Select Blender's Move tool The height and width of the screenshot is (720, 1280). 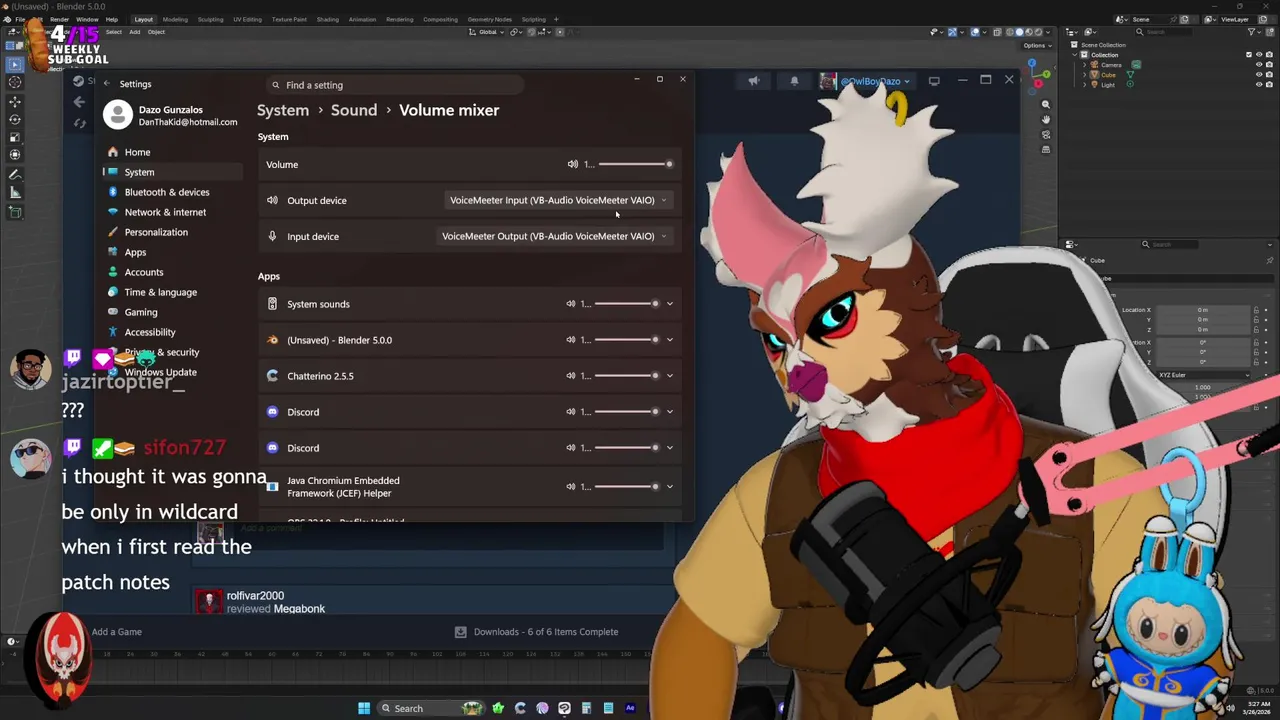pos(15,101)
